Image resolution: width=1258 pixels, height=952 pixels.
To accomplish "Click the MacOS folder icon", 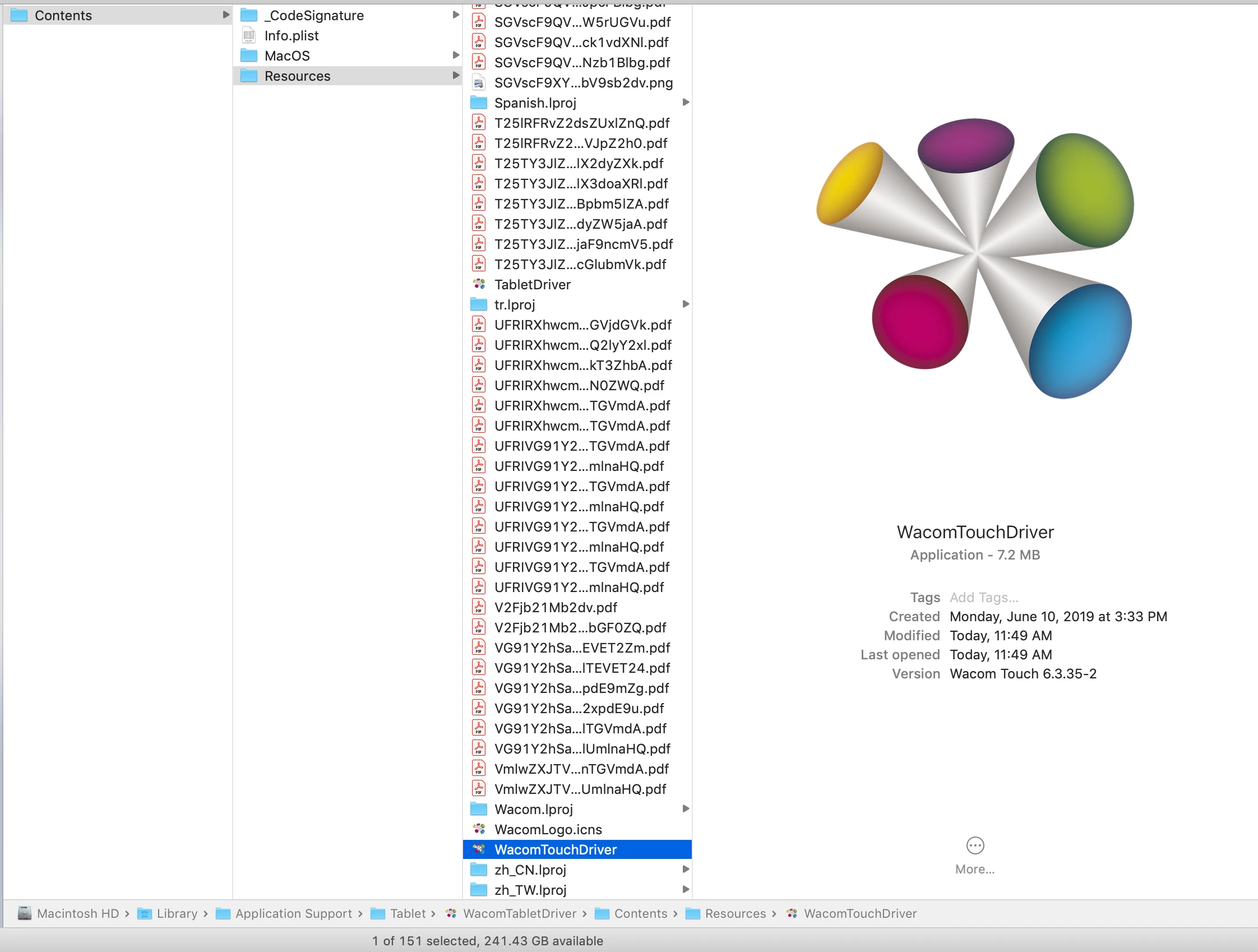I will (x=248, y=55).
